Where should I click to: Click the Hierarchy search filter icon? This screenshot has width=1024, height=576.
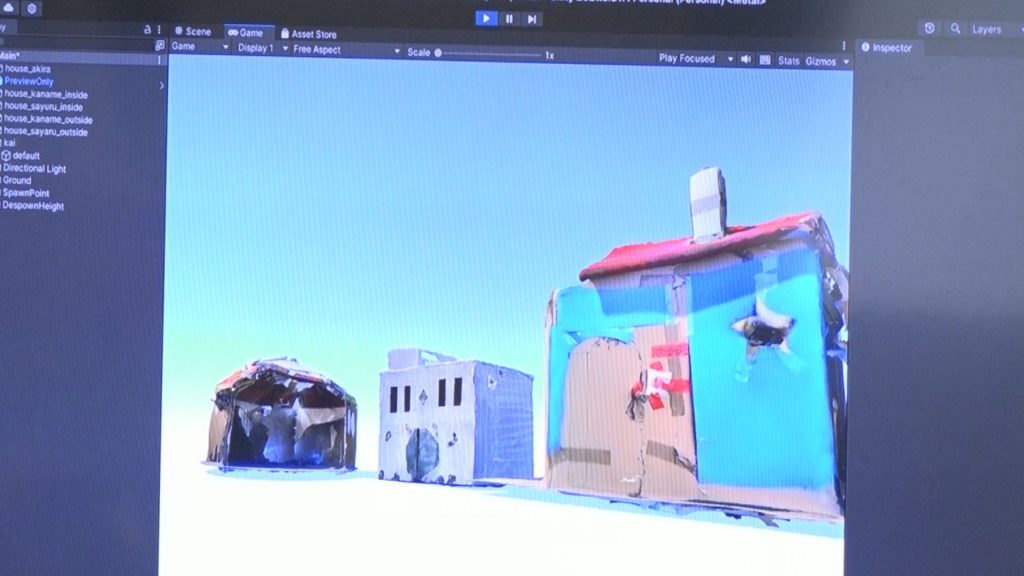point(159,45)
